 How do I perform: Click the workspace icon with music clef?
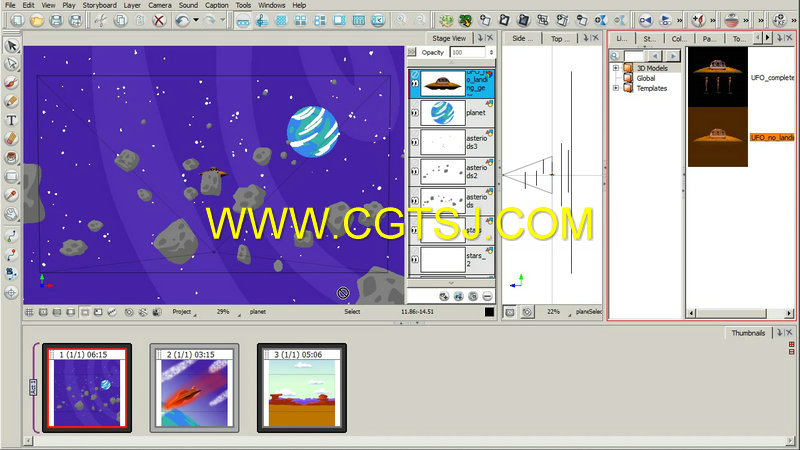pyautogui.click(x=262, y=20)
